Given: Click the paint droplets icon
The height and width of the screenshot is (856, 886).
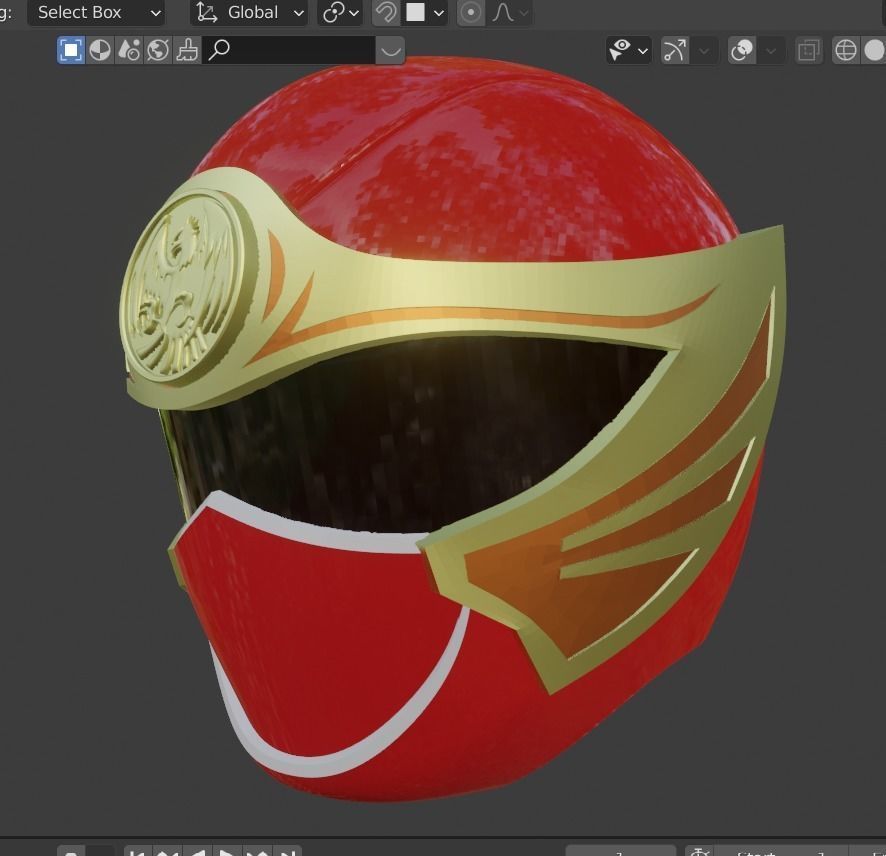Looking at the screenshot, I should 129,50.
